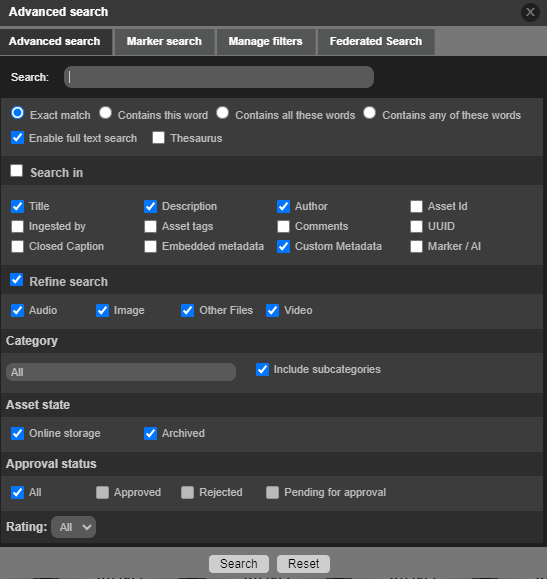This screenshot has height=579, width=547.
Task: Select the Contains this word option
Action: tap(106, 113)
